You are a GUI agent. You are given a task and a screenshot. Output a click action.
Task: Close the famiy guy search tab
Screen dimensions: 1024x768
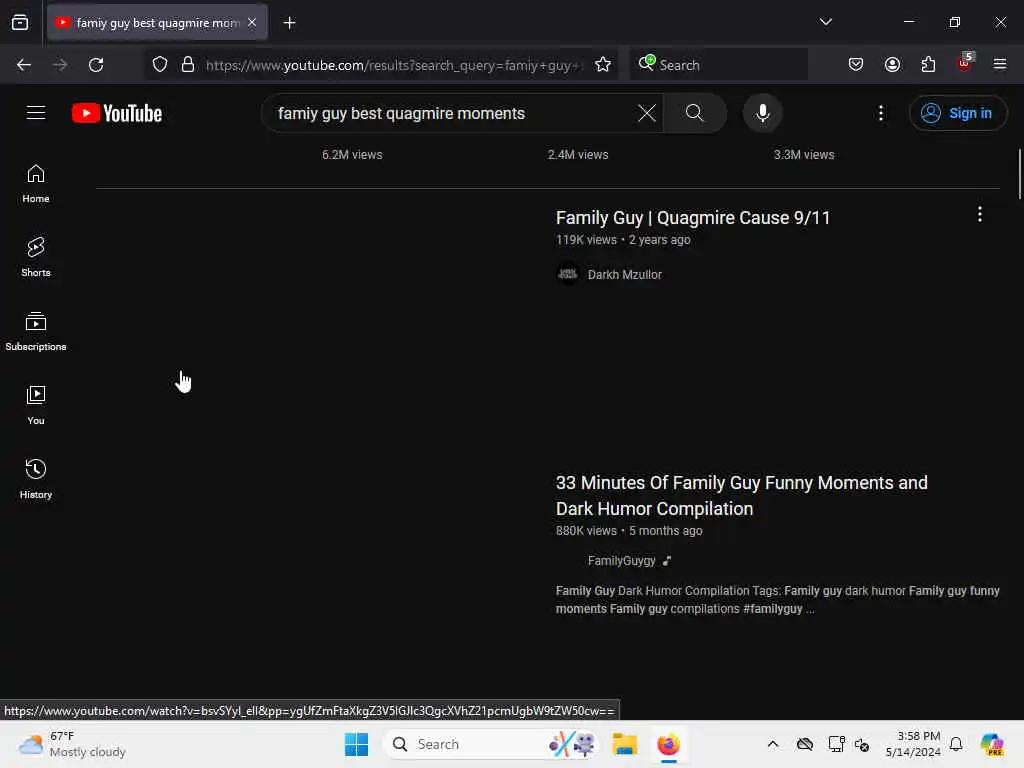click(x=252, y=23)
